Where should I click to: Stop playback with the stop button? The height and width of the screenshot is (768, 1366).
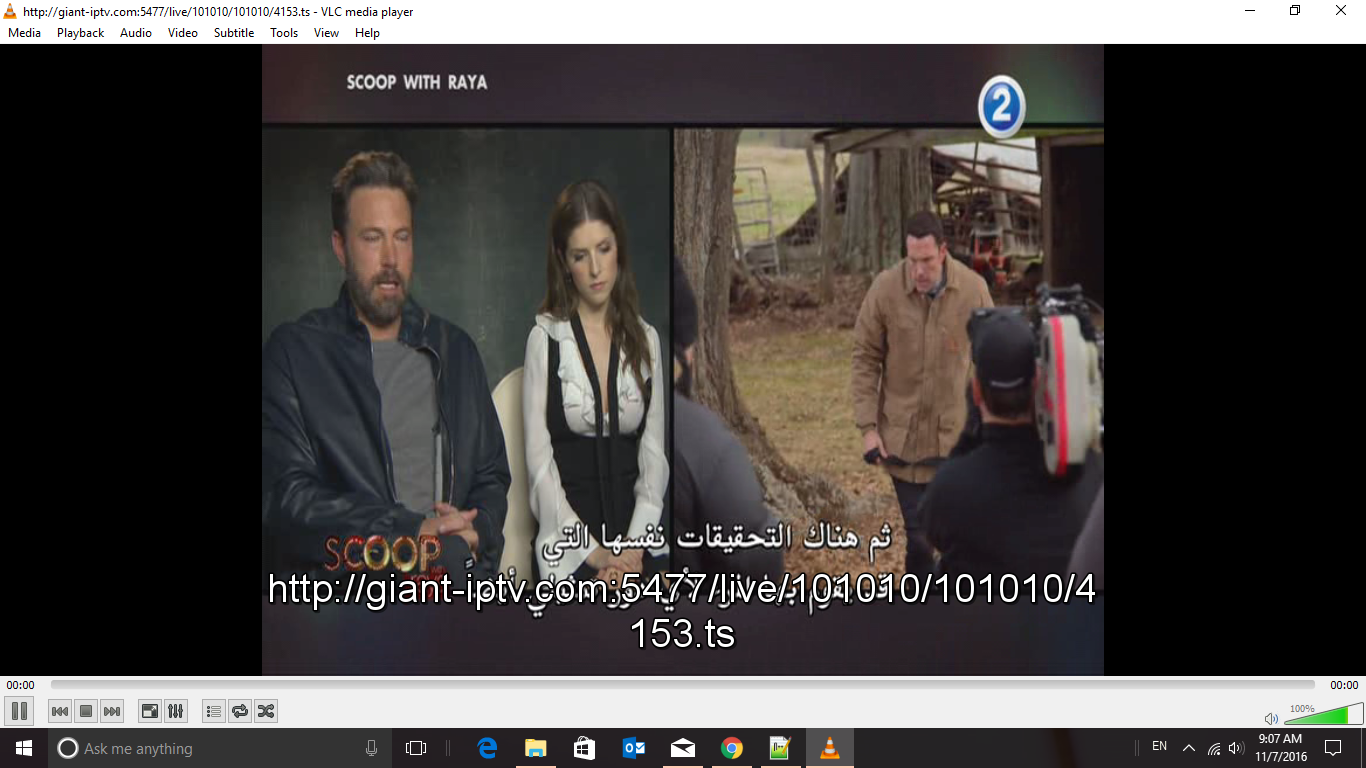[86, 711]
